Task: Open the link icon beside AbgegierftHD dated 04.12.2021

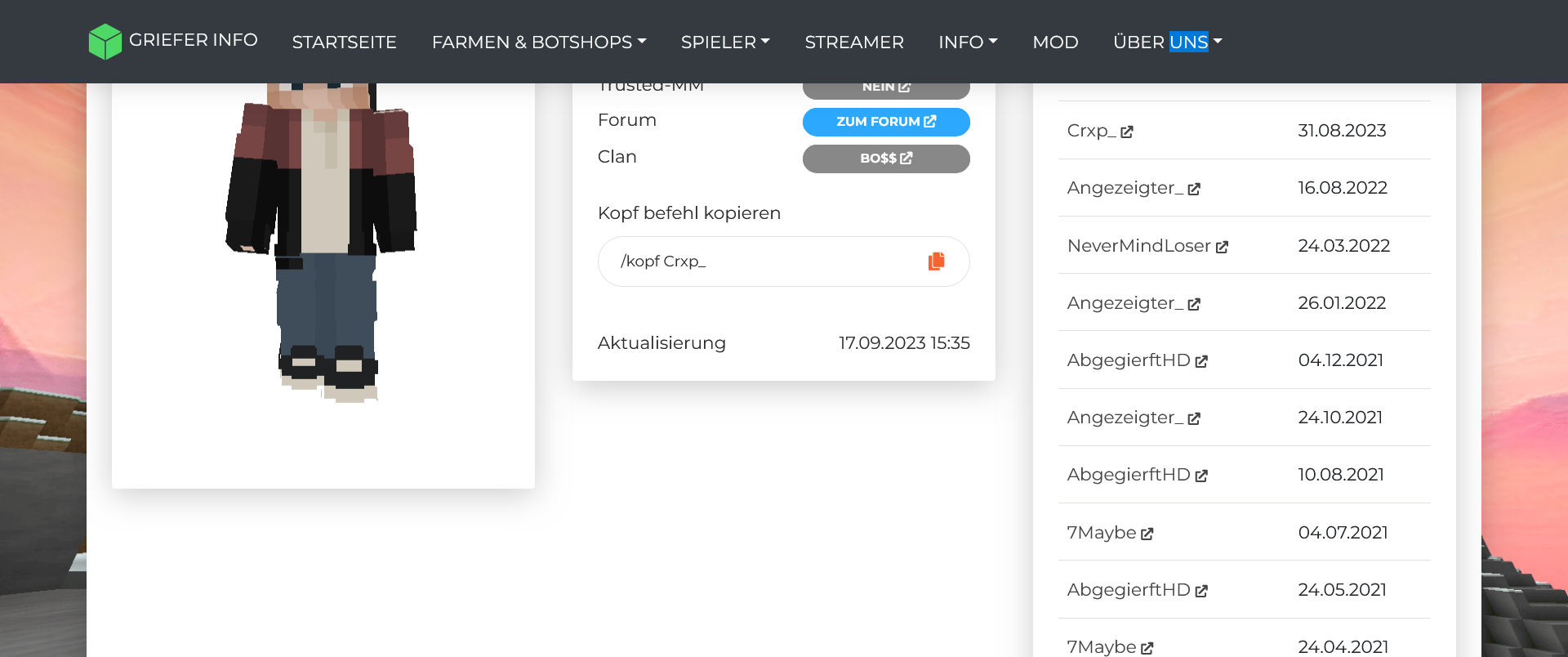Action: click(x=1200, y=361)
